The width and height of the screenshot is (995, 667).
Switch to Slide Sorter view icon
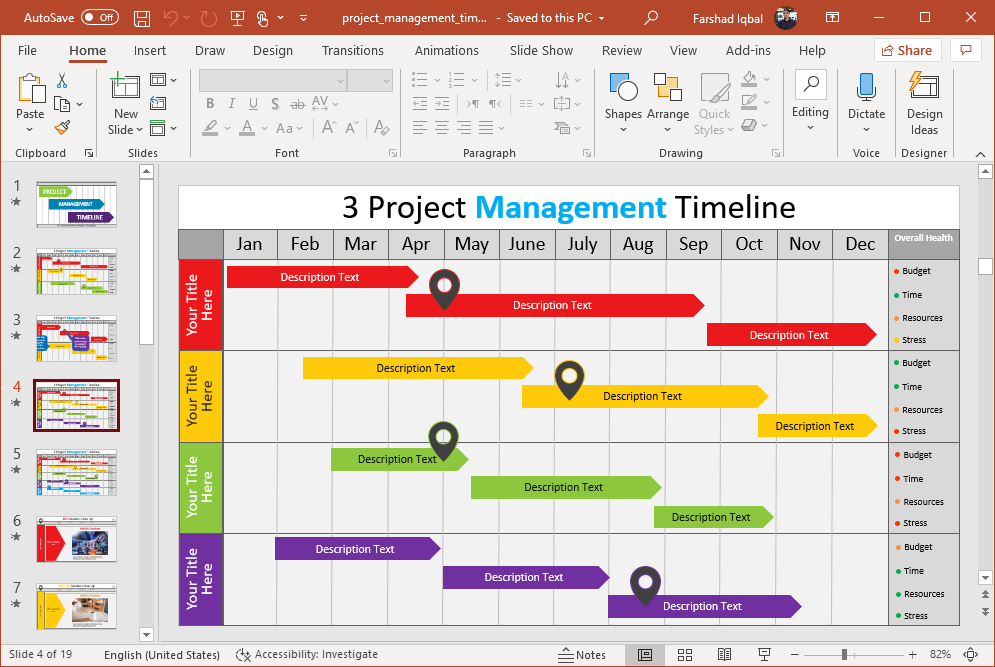[x=685, y=655]
